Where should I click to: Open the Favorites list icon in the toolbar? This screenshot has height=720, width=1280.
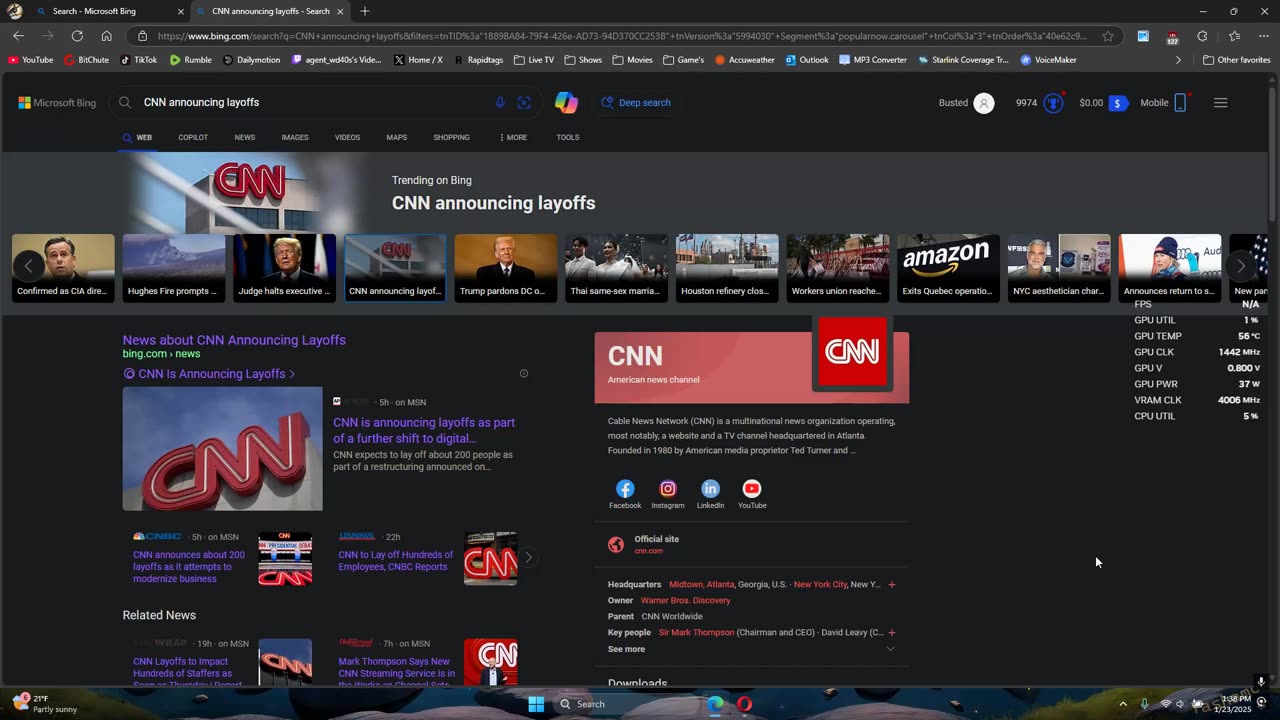pos(1234,36)
